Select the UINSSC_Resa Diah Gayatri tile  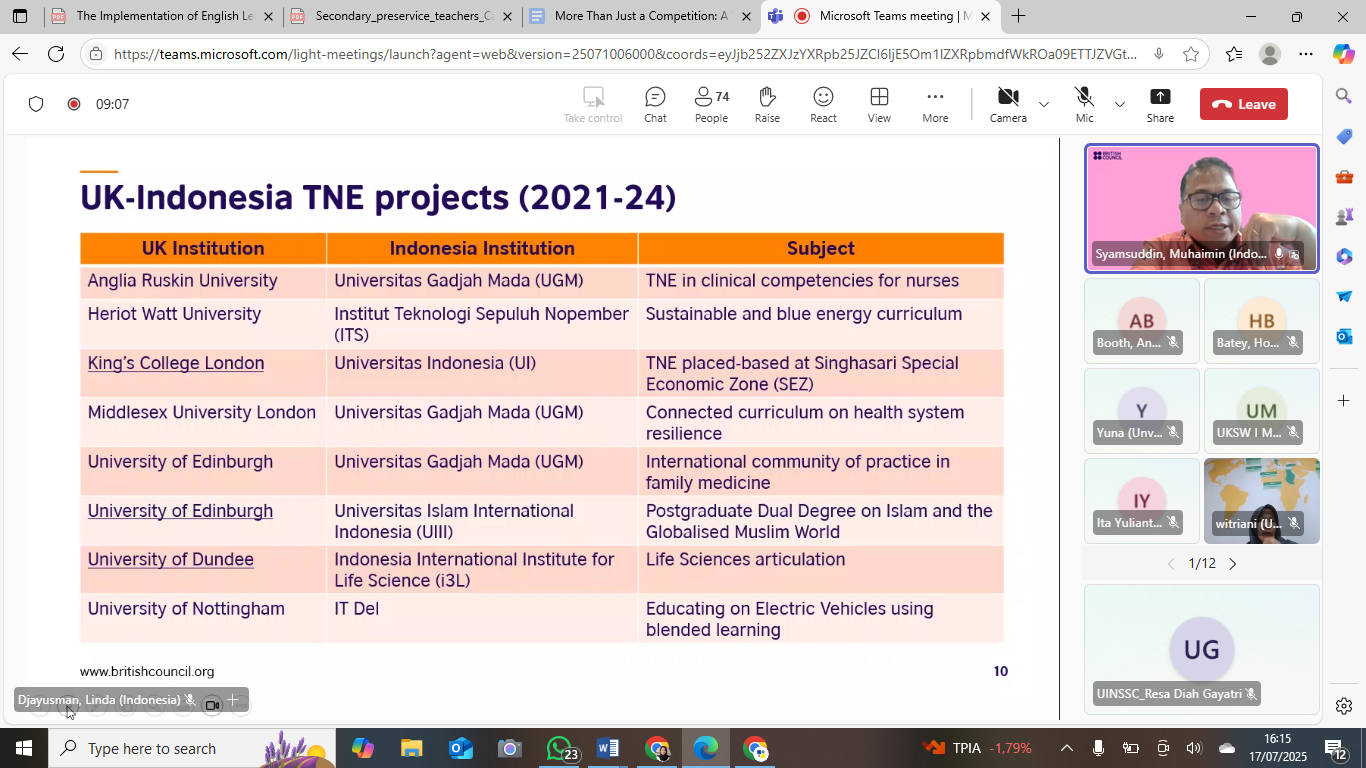(1202, 650)
